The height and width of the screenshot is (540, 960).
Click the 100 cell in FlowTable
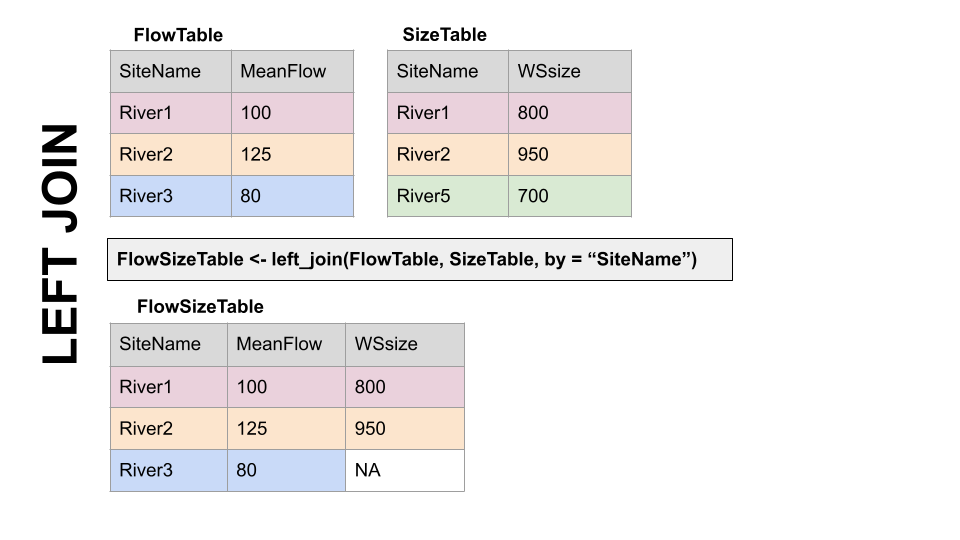(292, 113)
